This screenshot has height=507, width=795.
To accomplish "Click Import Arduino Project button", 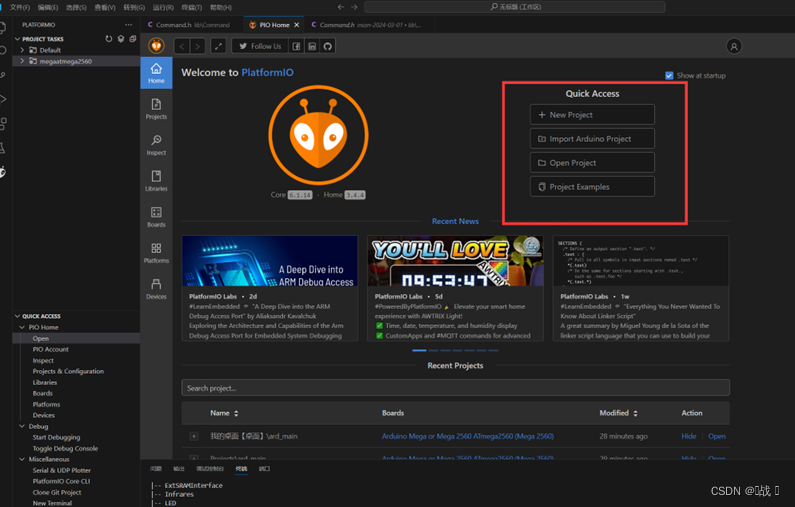I will tap(592, 138).
